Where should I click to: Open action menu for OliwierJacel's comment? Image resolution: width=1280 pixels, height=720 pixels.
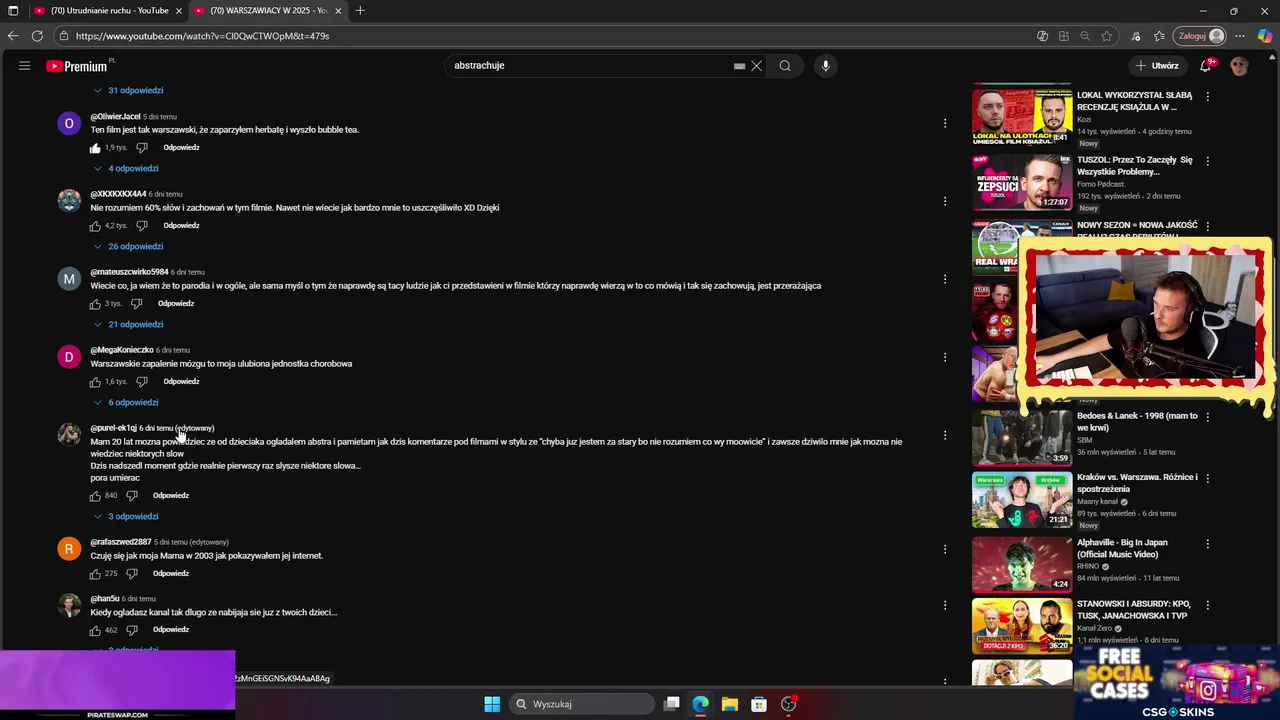[x=945, y=123]
